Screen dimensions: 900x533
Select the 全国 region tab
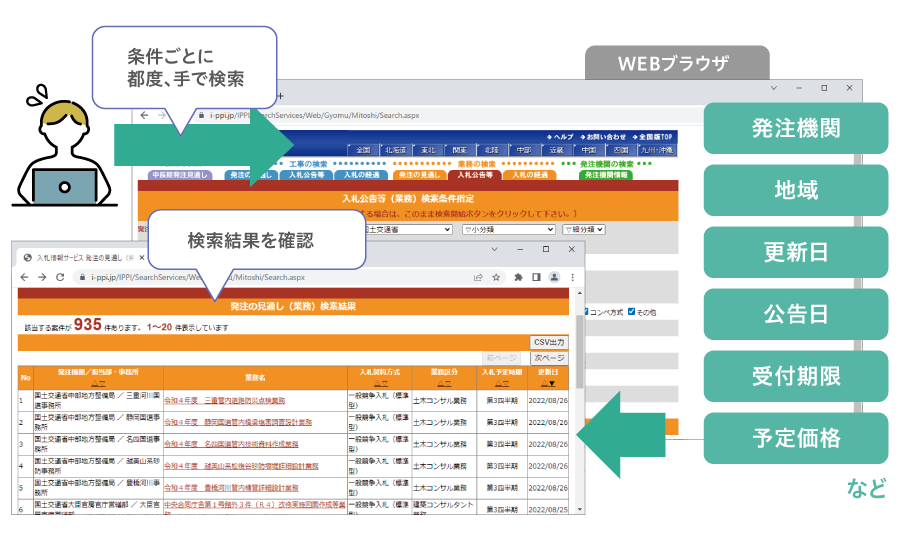tap(363, 150)
